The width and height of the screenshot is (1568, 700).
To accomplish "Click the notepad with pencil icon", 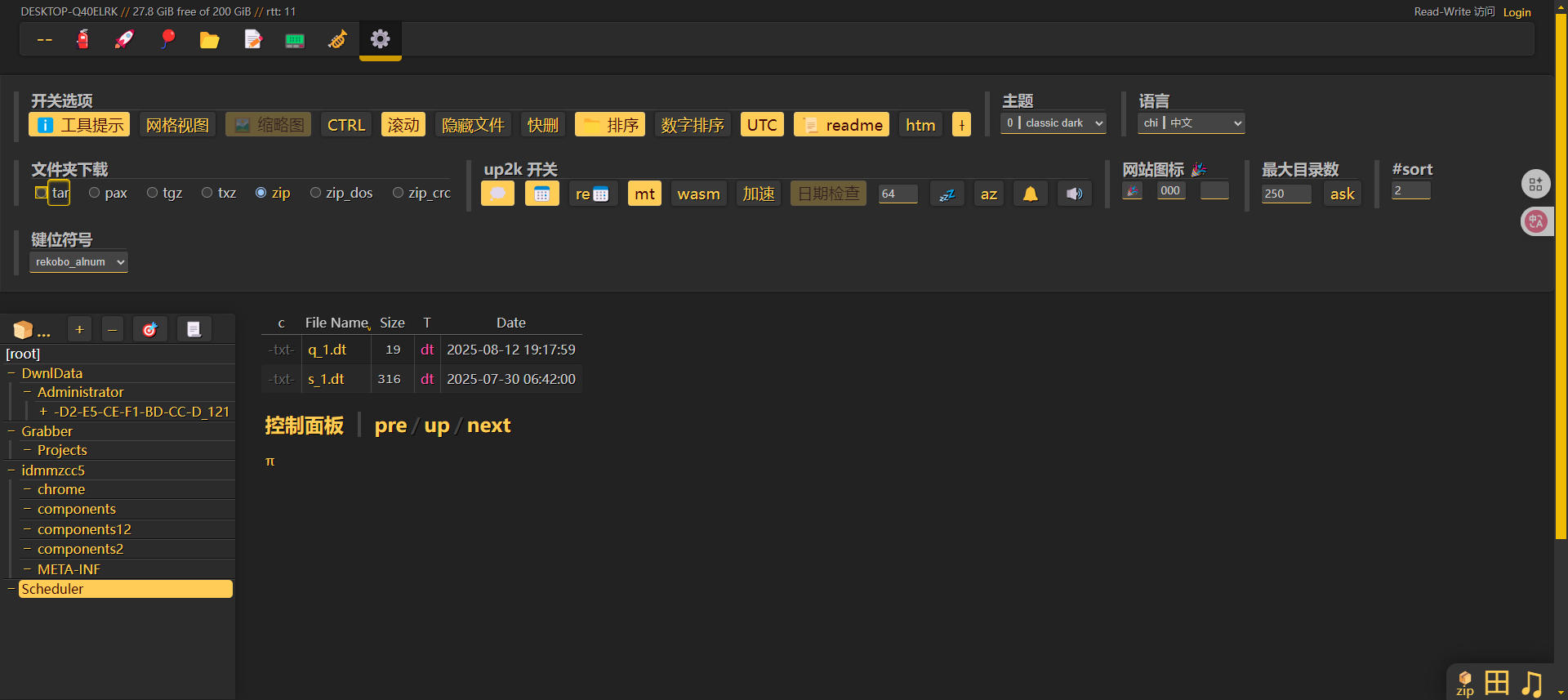I will coord(253,39).
